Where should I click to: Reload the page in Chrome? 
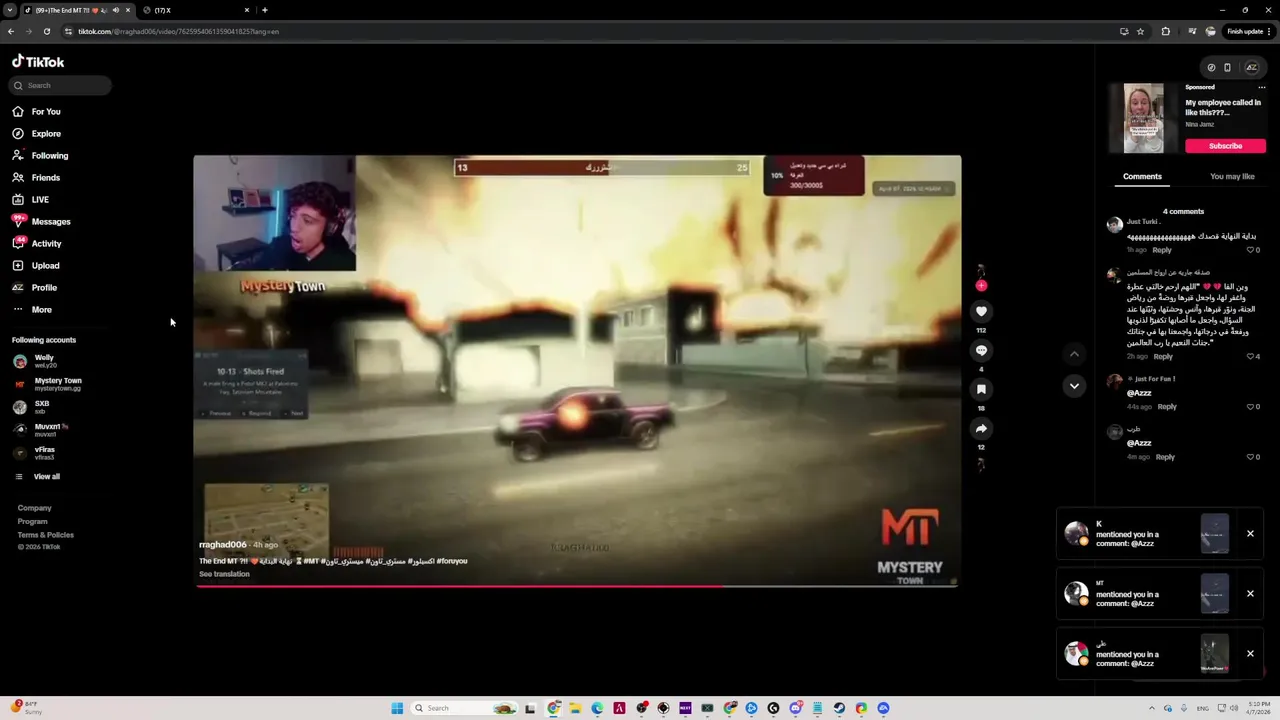pyautogui.click(x=46, y=32)
